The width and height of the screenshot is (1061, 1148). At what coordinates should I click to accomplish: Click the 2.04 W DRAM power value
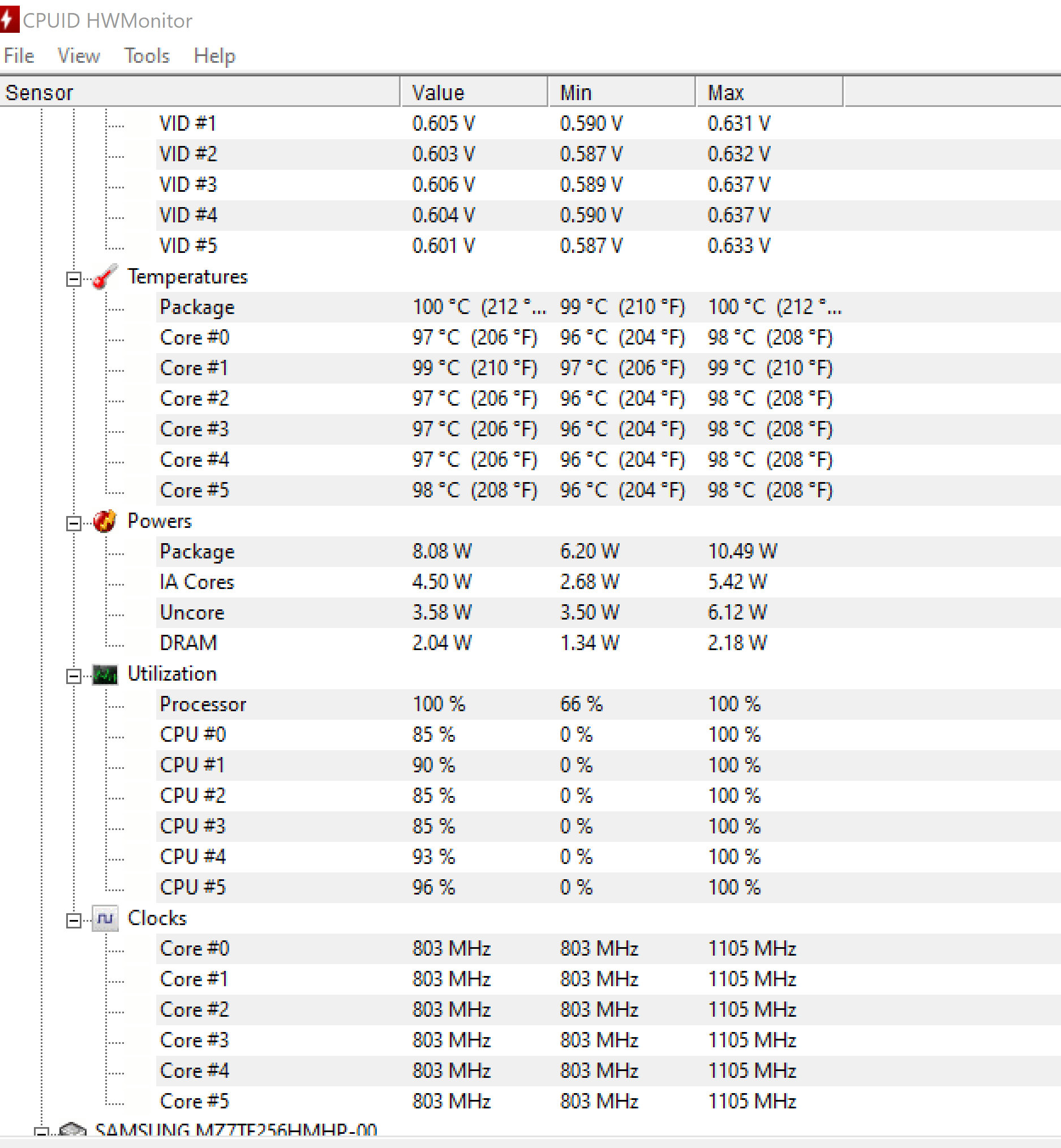pyautogui.click(x=442, y=643)
